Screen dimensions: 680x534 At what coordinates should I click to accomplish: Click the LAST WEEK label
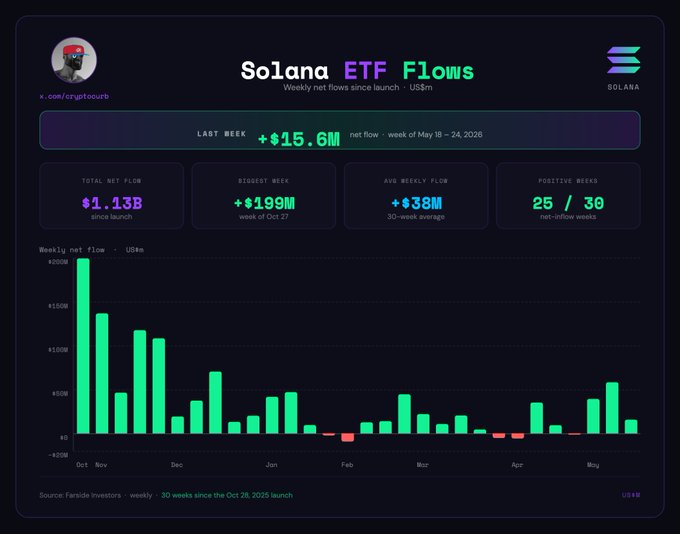click(222, 134)
